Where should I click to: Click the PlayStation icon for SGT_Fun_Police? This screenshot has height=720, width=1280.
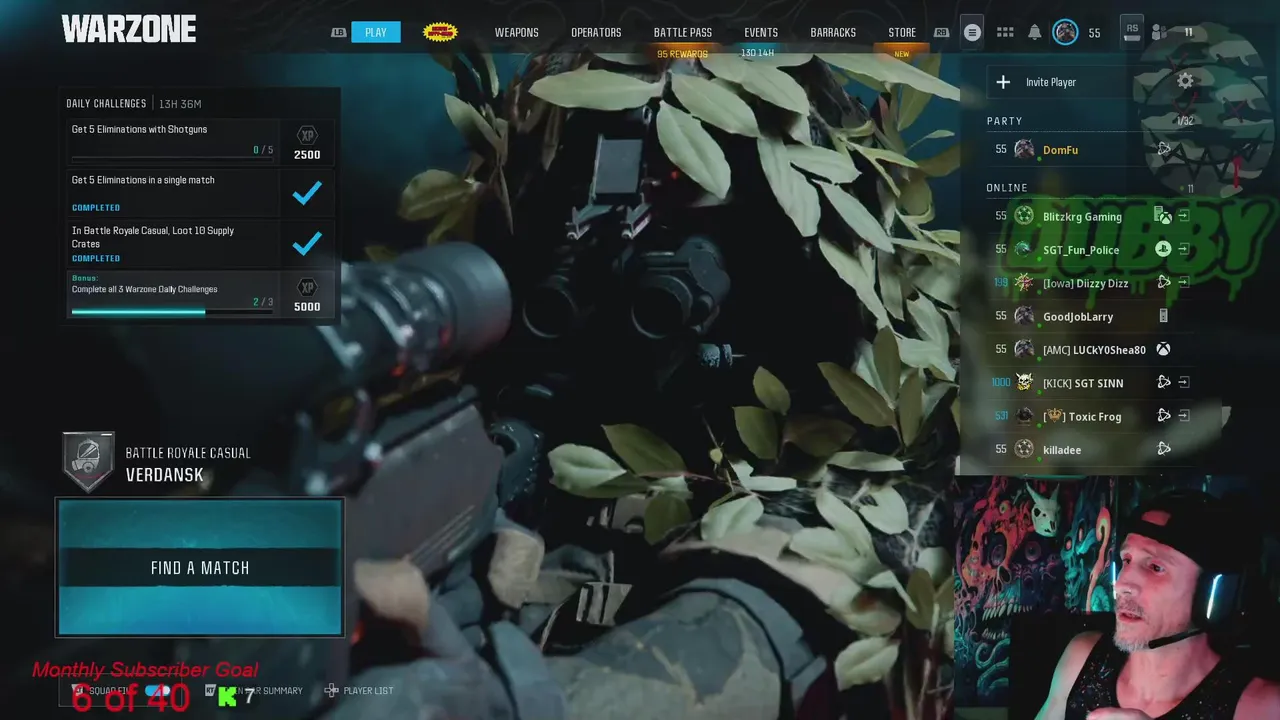click(x=1163, y=249)
